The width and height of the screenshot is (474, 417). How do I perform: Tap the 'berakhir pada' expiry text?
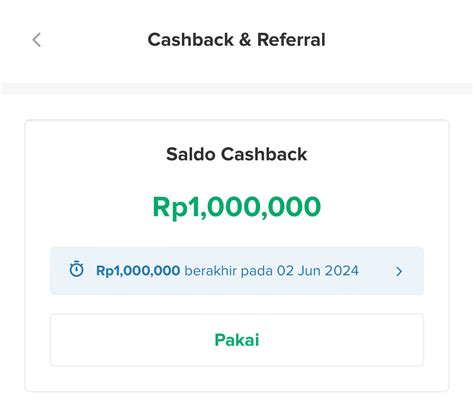pyautogui.click(x=229, y=271)
